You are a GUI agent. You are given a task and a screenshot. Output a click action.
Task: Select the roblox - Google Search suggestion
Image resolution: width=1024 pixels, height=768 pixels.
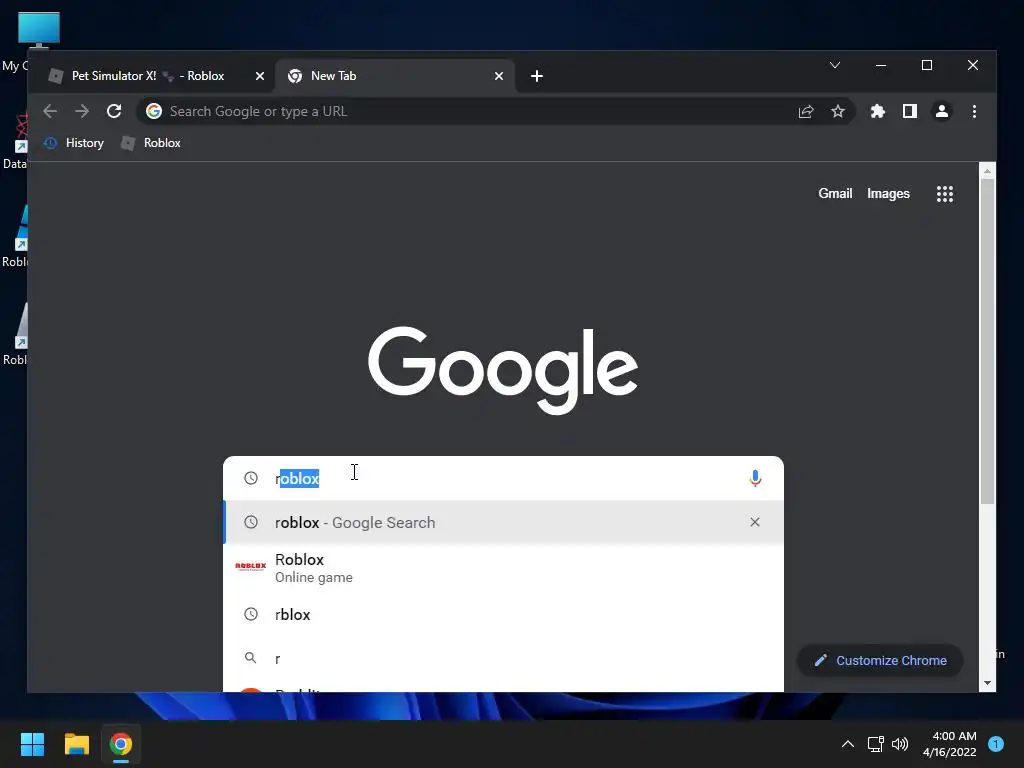(503, 522)
